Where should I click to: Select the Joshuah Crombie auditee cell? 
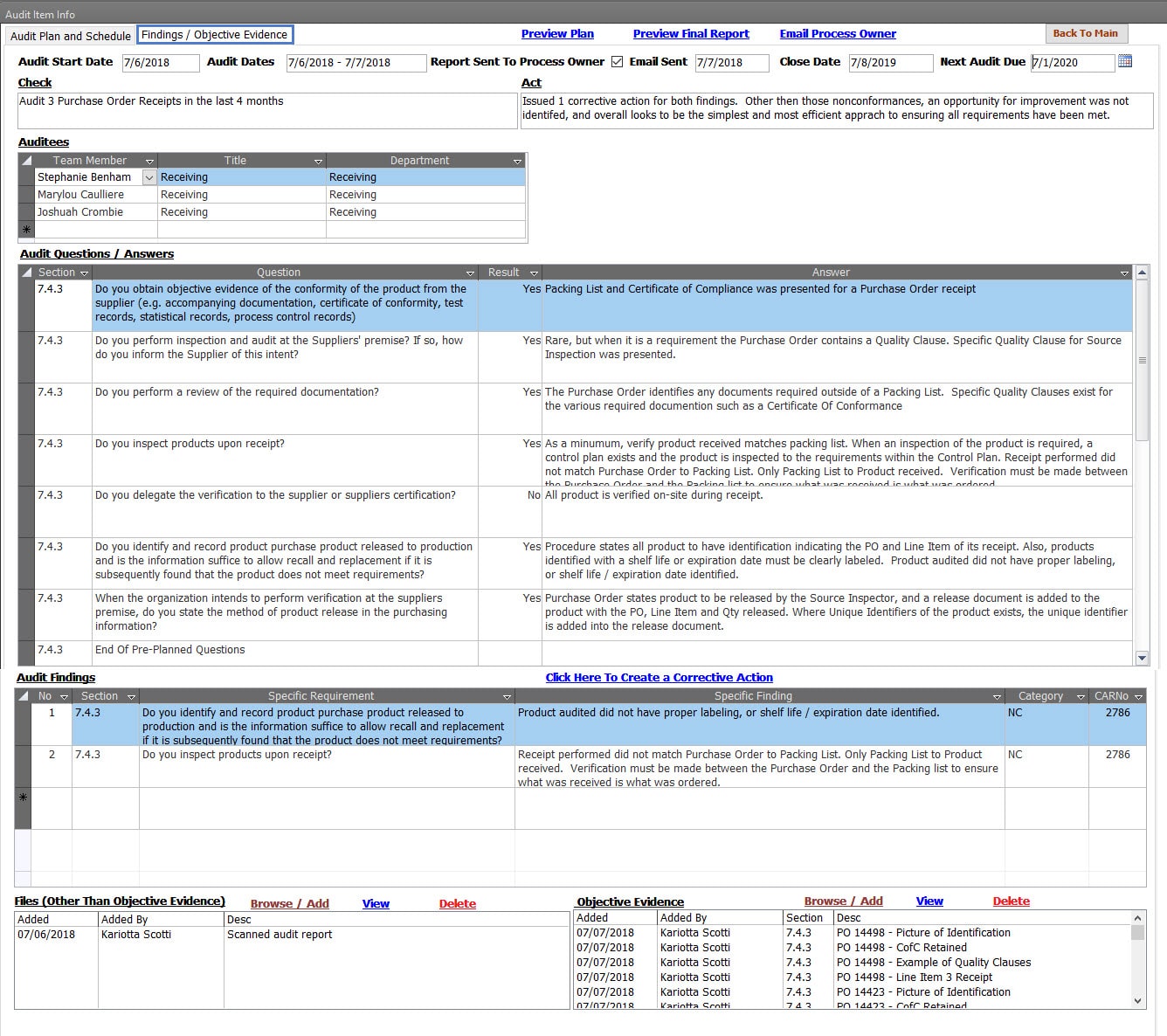click(96, 212)
